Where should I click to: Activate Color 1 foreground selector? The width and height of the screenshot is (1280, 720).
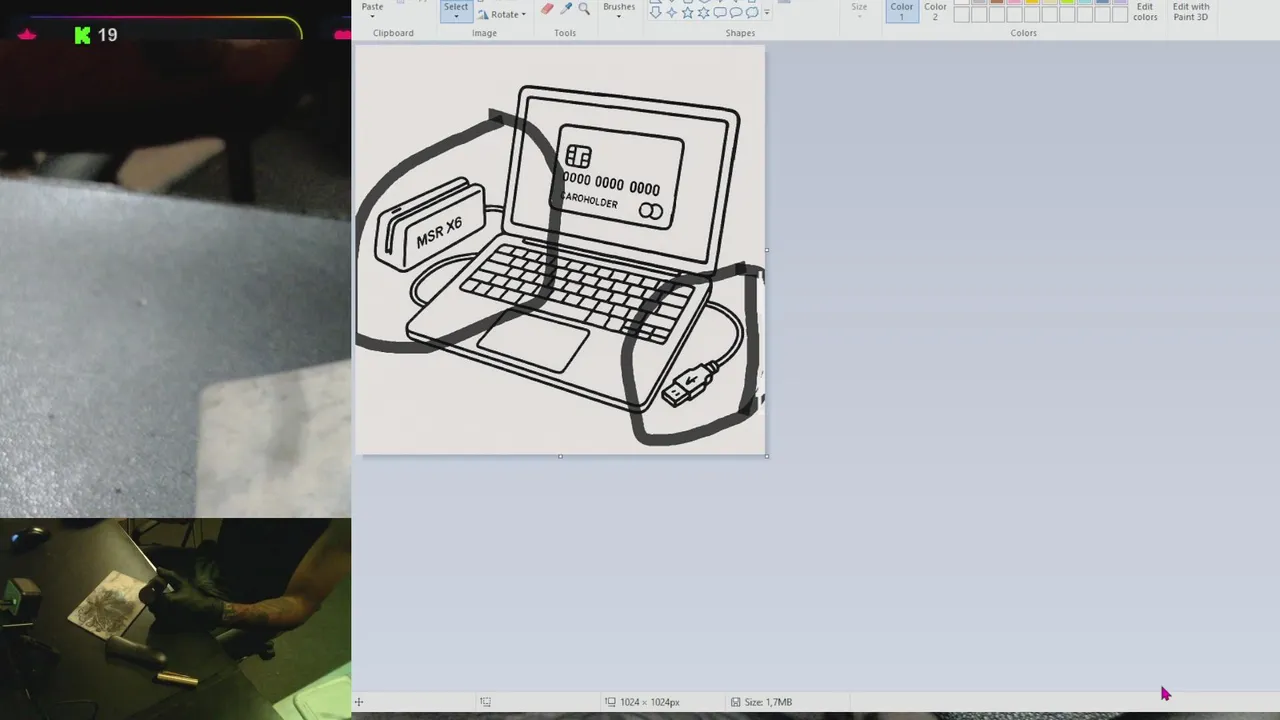coord(901,11)
